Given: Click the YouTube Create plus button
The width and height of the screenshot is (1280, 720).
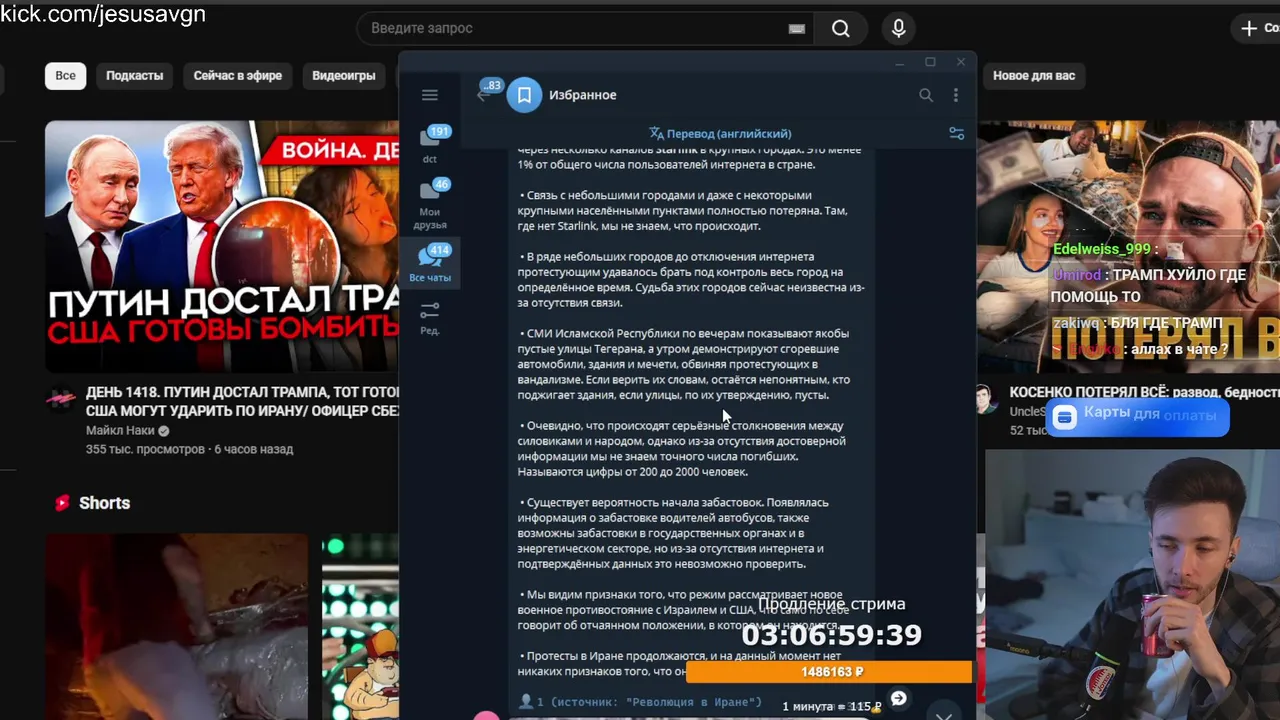Looking at the screenshot, I should pyautogui.click(x=1256, y=28).
